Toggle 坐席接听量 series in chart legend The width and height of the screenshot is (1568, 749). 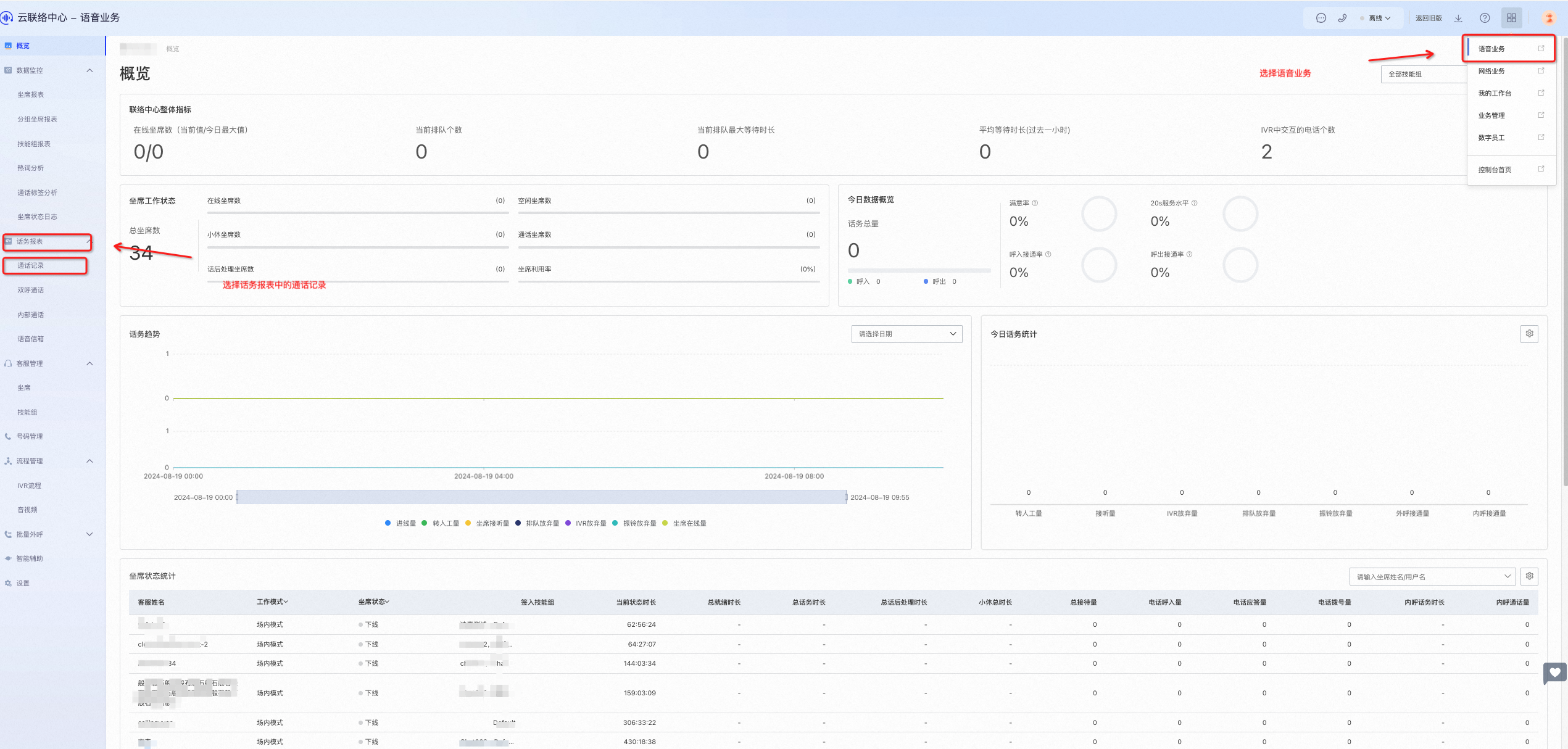coord(487,523)
